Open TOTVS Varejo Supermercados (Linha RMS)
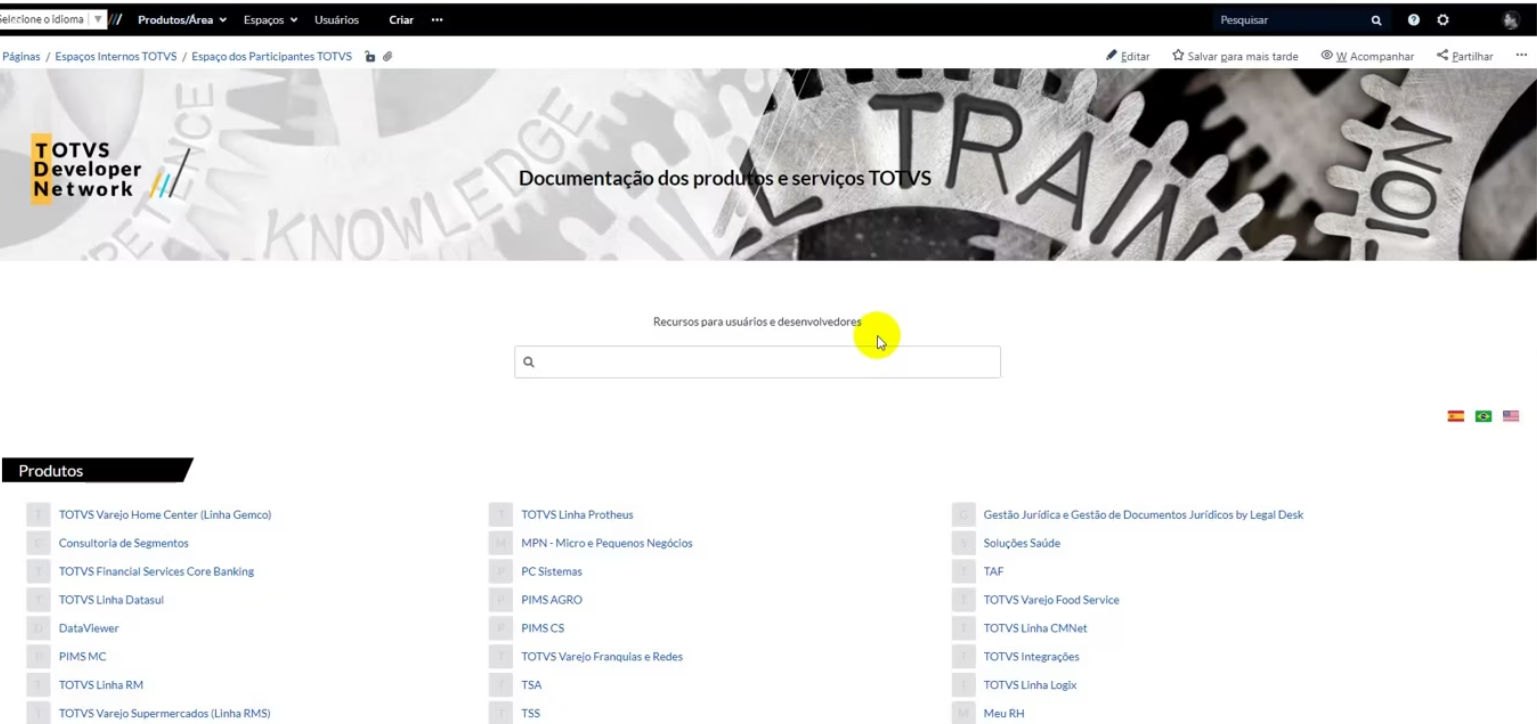Screen dimensions: 1537x724 tap(165, 713)
